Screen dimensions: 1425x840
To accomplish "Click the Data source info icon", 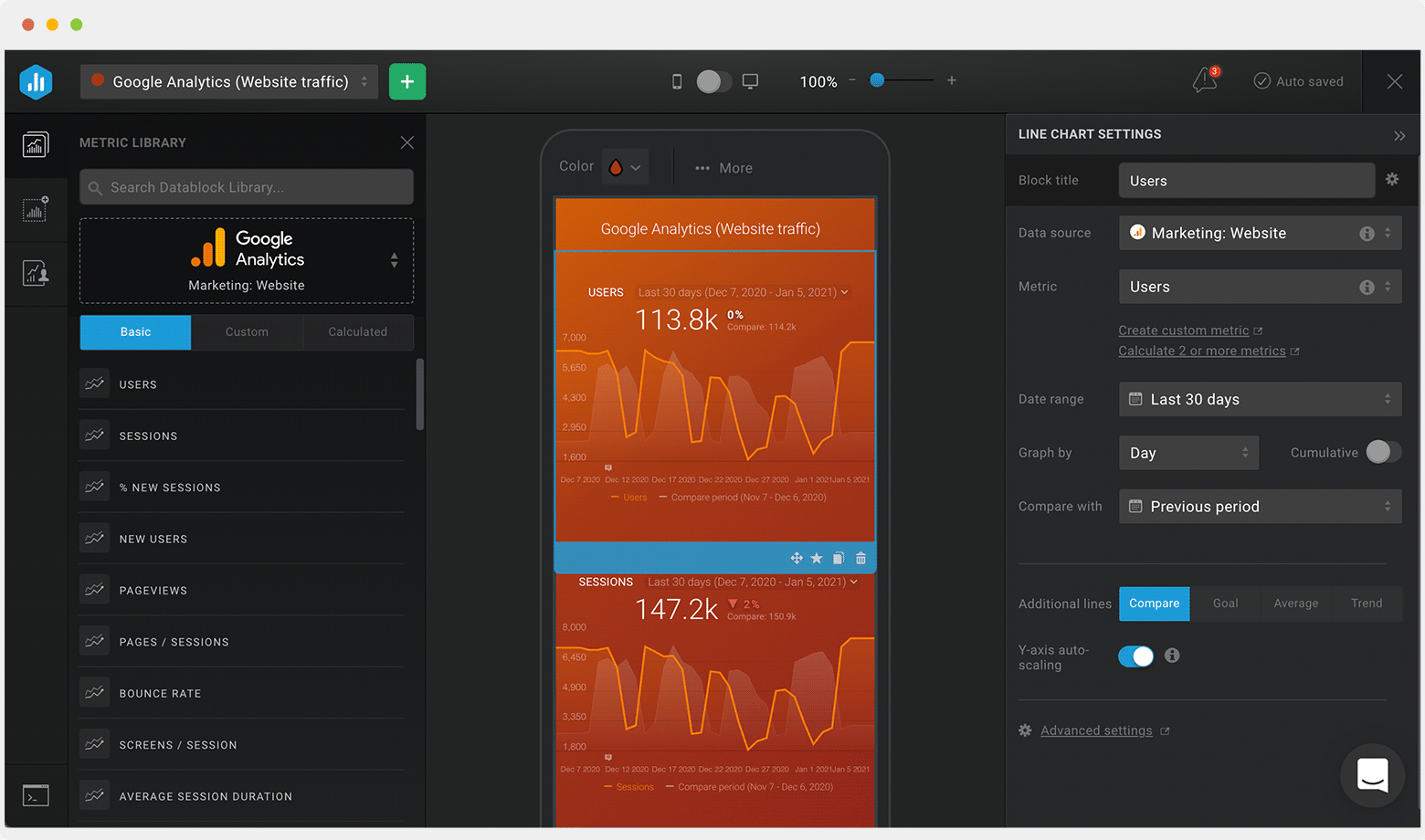I will [1367, 234].
